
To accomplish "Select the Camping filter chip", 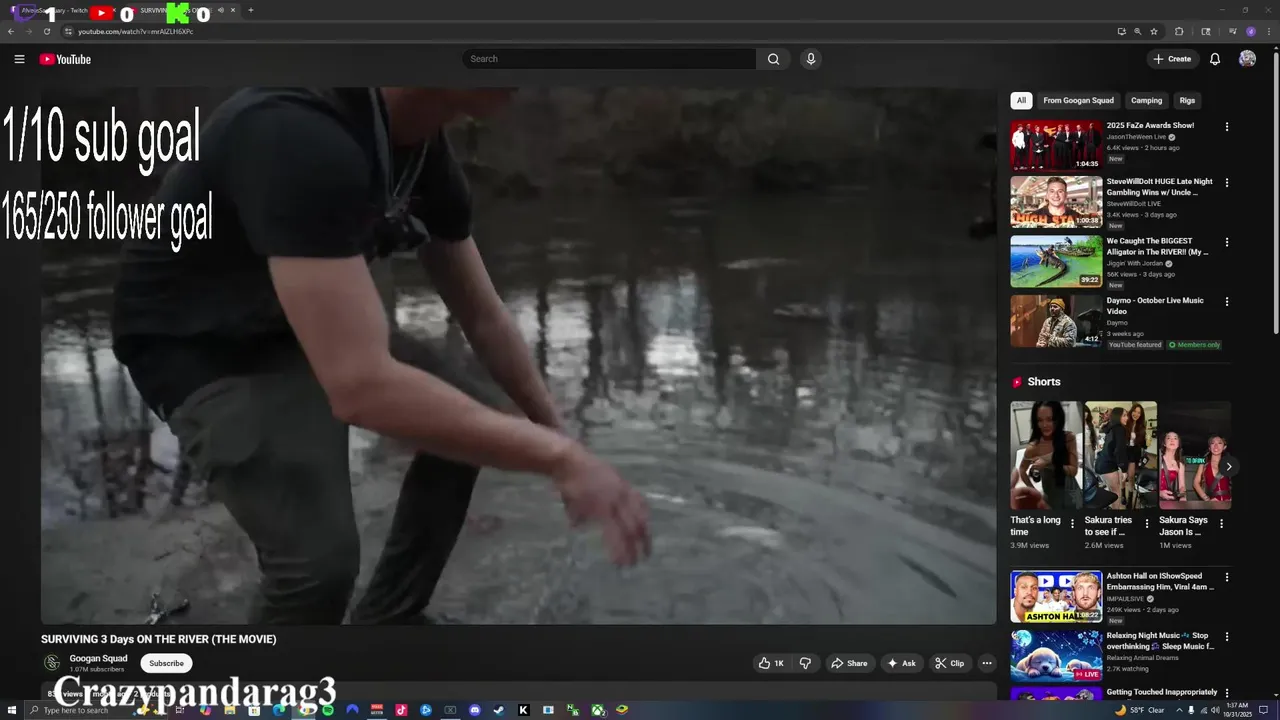I will pyautogui.click(x=1146, y=100).
